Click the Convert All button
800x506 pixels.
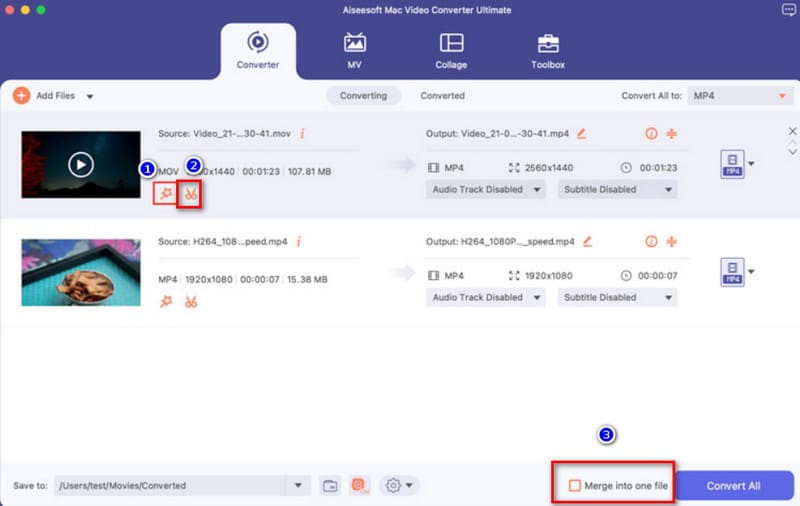(733, 486)
